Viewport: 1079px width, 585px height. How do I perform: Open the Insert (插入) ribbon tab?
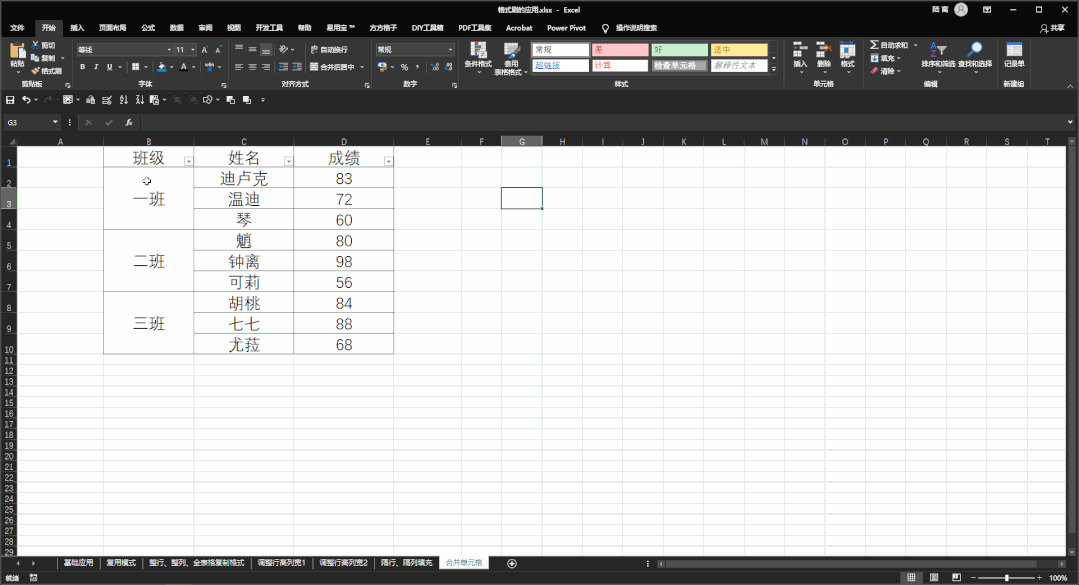(77, 28)
